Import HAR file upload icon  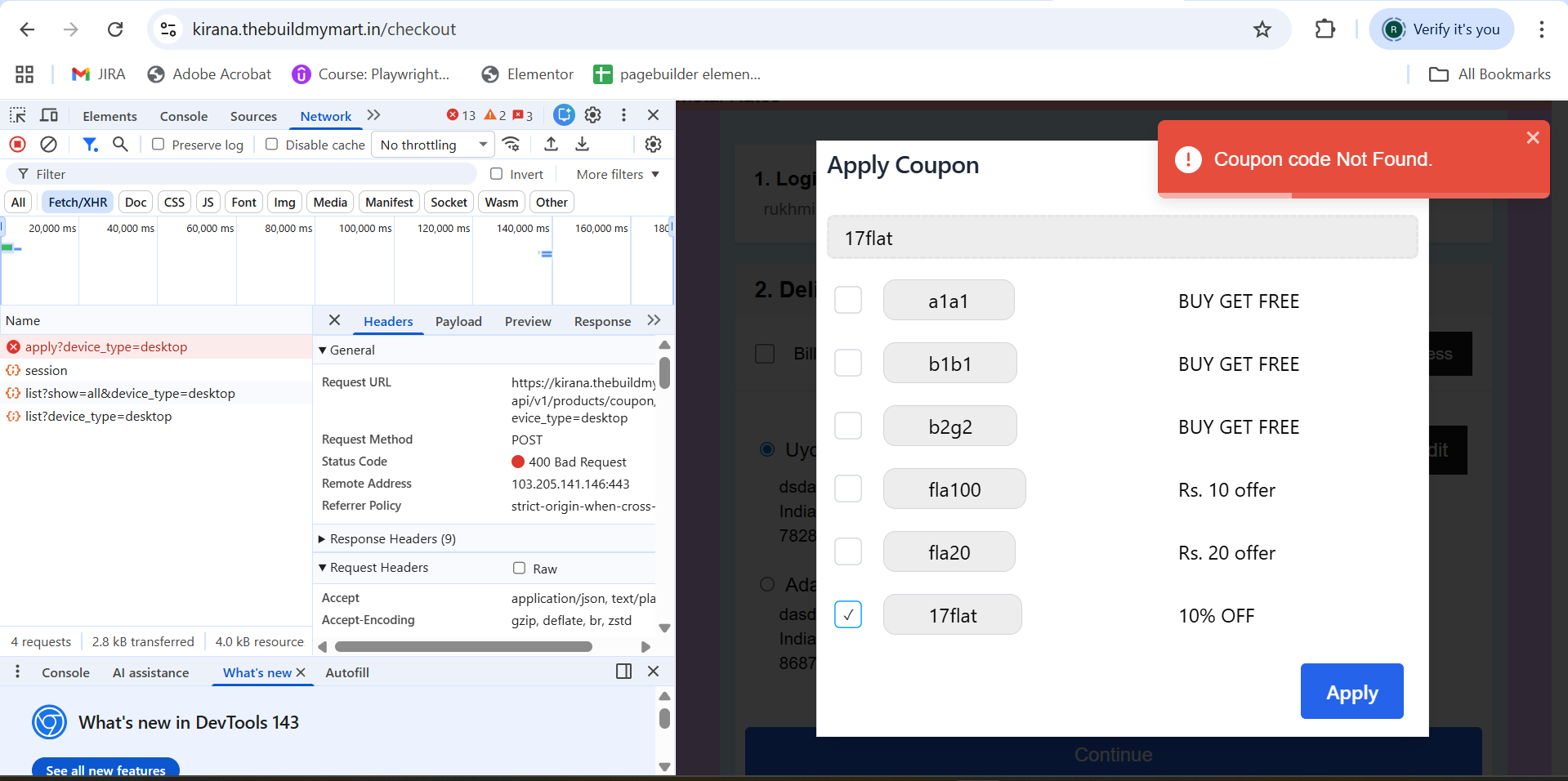552,145
